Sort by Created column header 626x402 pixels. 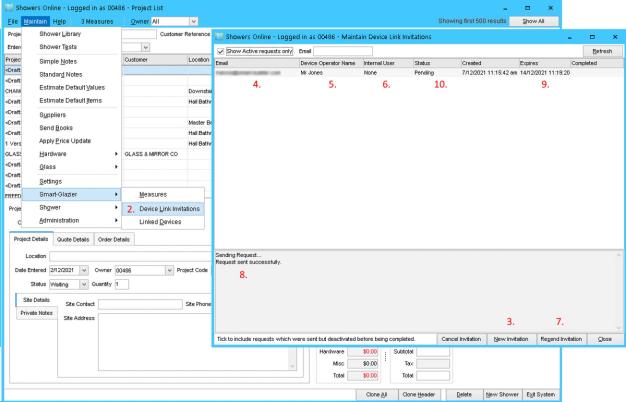490,63
